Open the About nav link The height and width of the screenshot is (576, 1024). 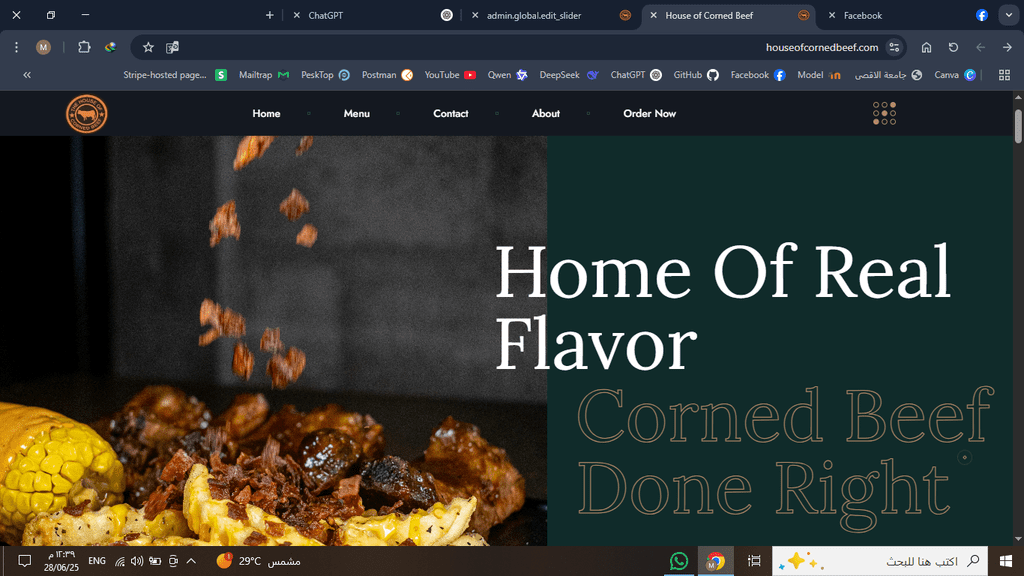(545, 114)
